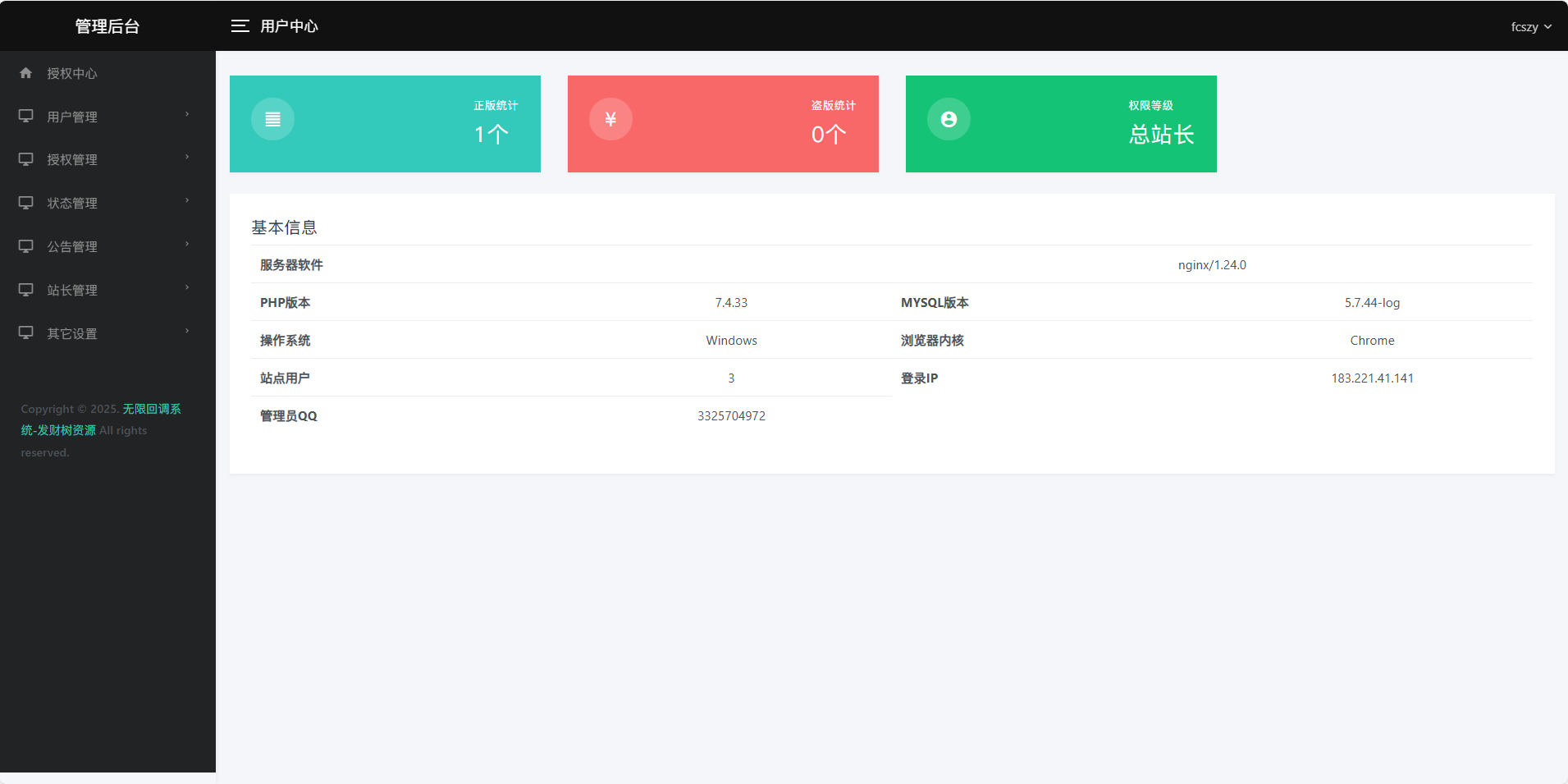Click the monitor icon beside 授权管理
The width and height of the screenshot is (1568, 784).
(26, 159)
